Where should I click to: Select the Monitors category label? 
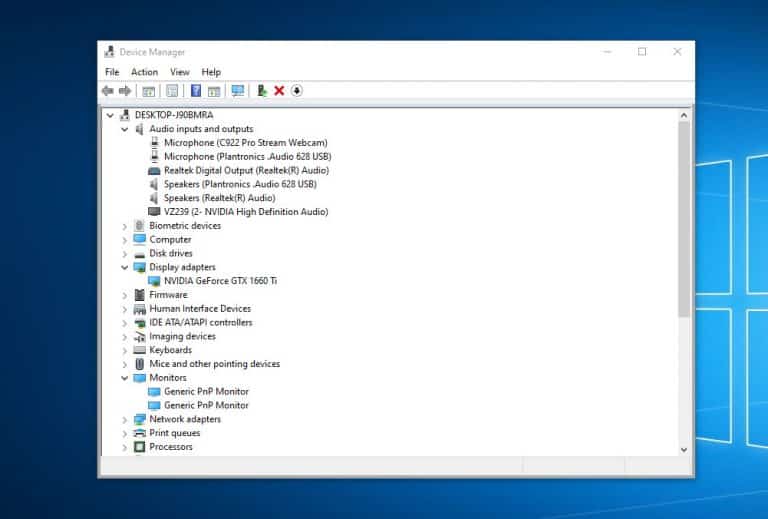click(168, 377)
